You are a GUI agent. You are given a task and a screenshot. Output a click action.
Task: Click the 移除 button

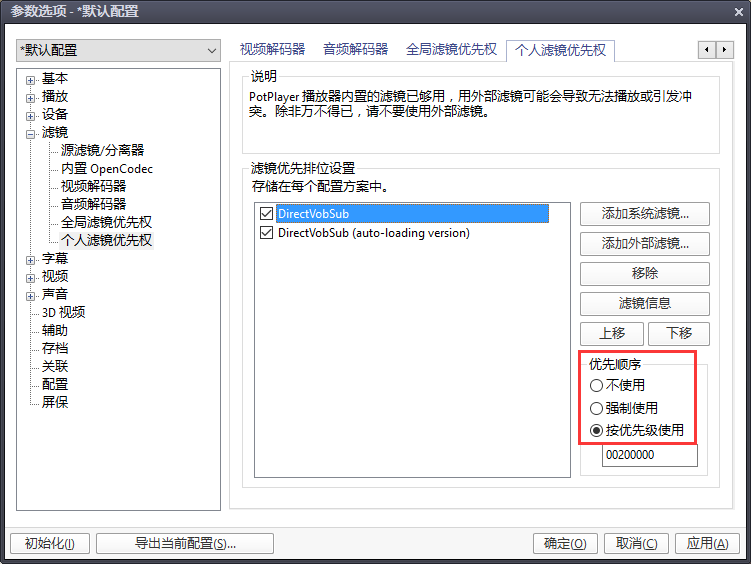point(645,274)
